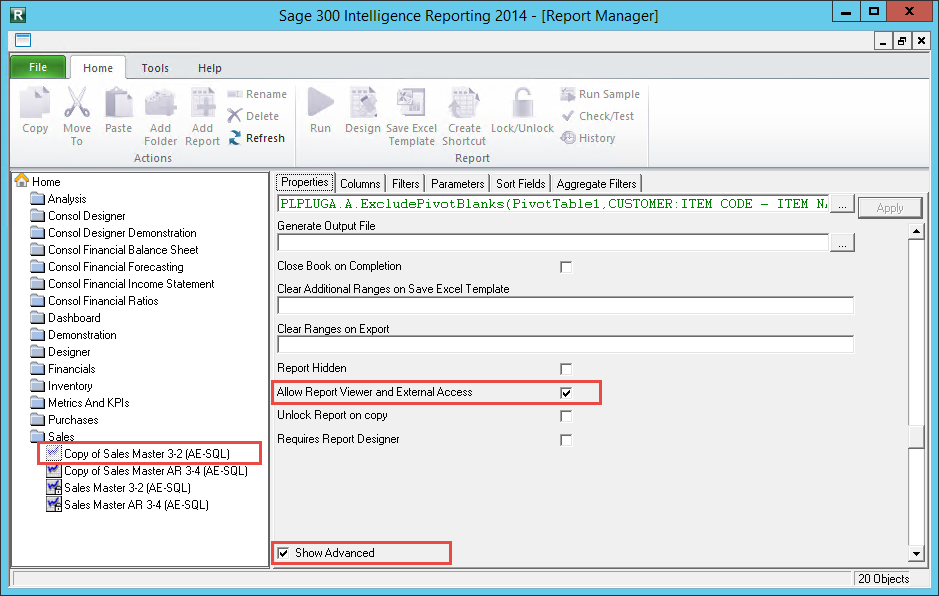Viewport: 939px width, 596px height.
Task: Click the Generate Output File field
Action: (553, 243)
